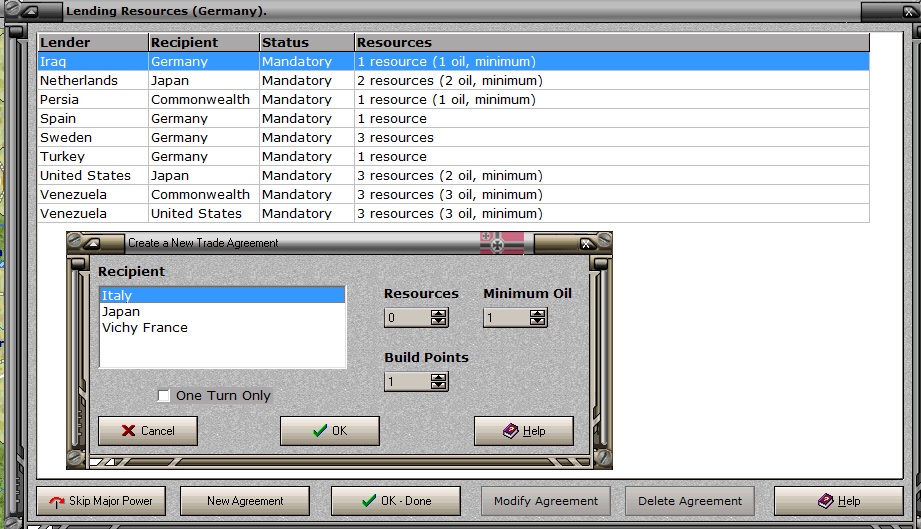Image resolution: width=921 pixels, height=529 pixels.
Task: Click inside the Build Points number field
Action: 408,382
